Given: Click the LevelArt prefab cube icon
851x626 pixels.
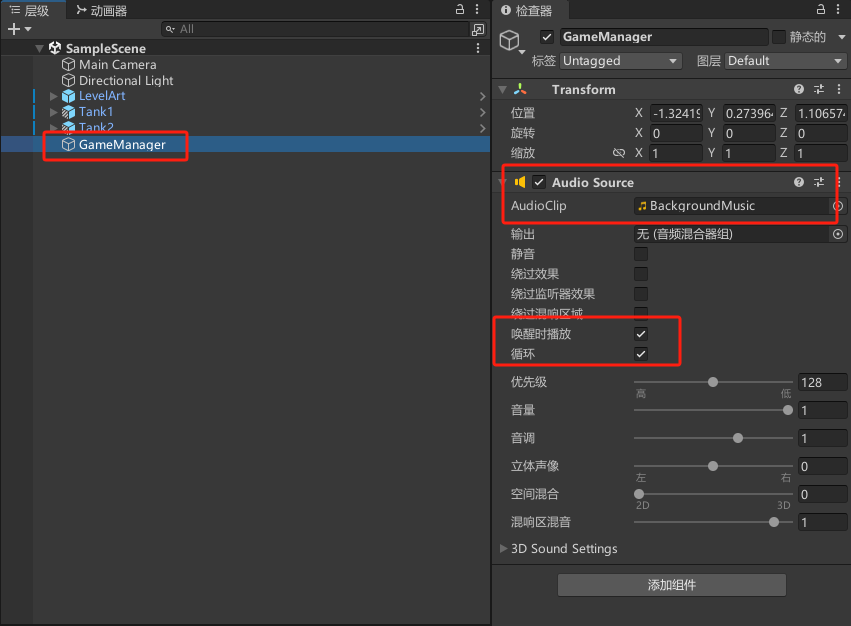Looking at the screenshot, I should [68, 96].
